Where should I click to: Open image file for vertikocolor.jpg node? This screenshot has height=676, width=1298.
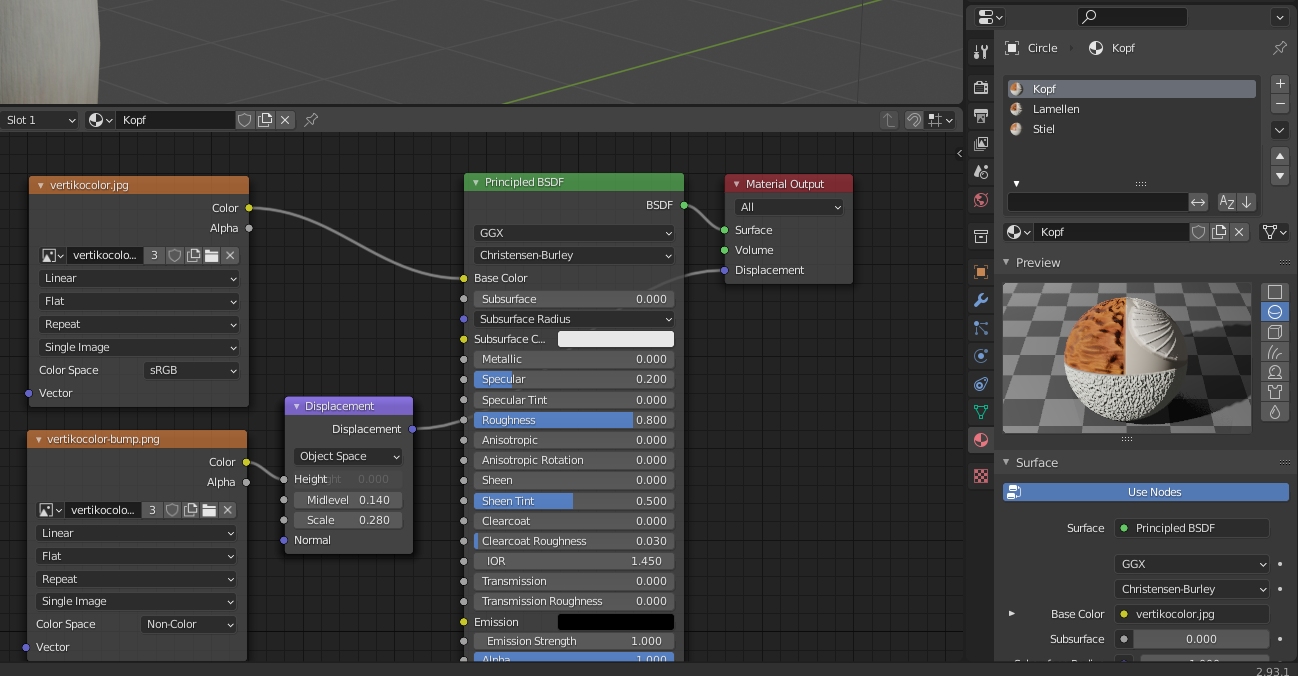click(212, 256)
